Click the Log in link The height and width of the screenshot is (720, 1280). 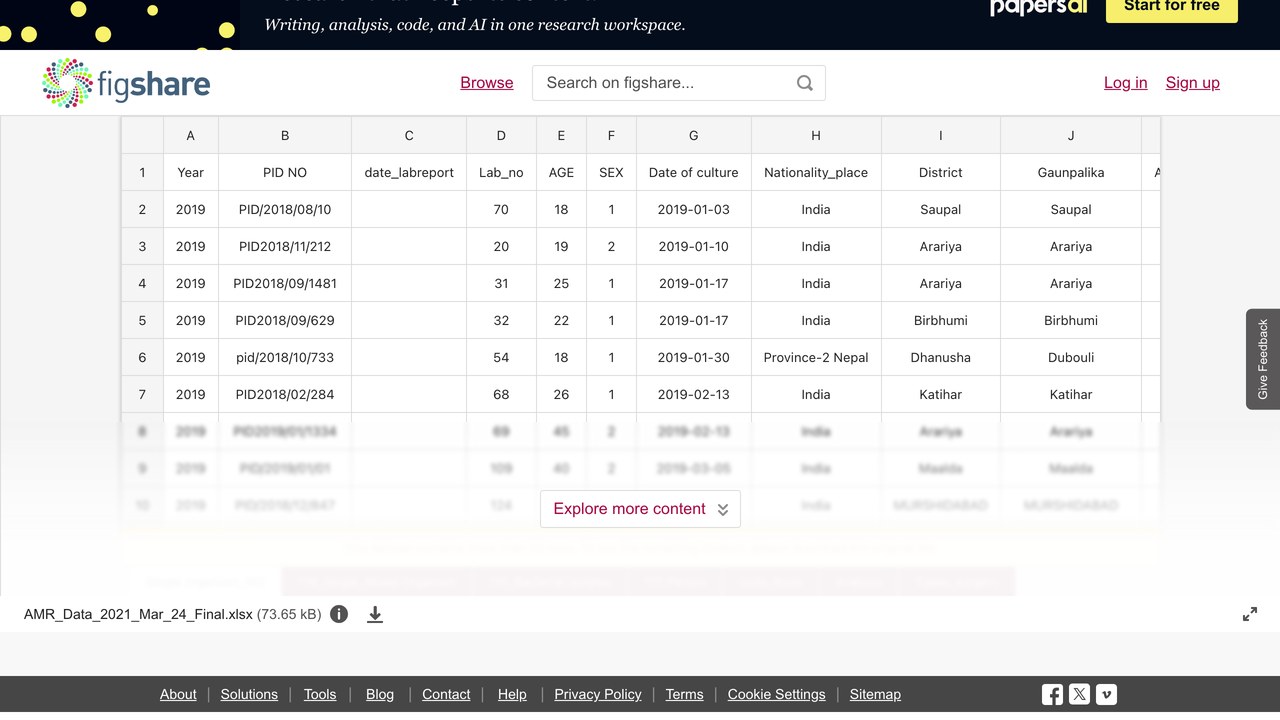coord(1126,83)
